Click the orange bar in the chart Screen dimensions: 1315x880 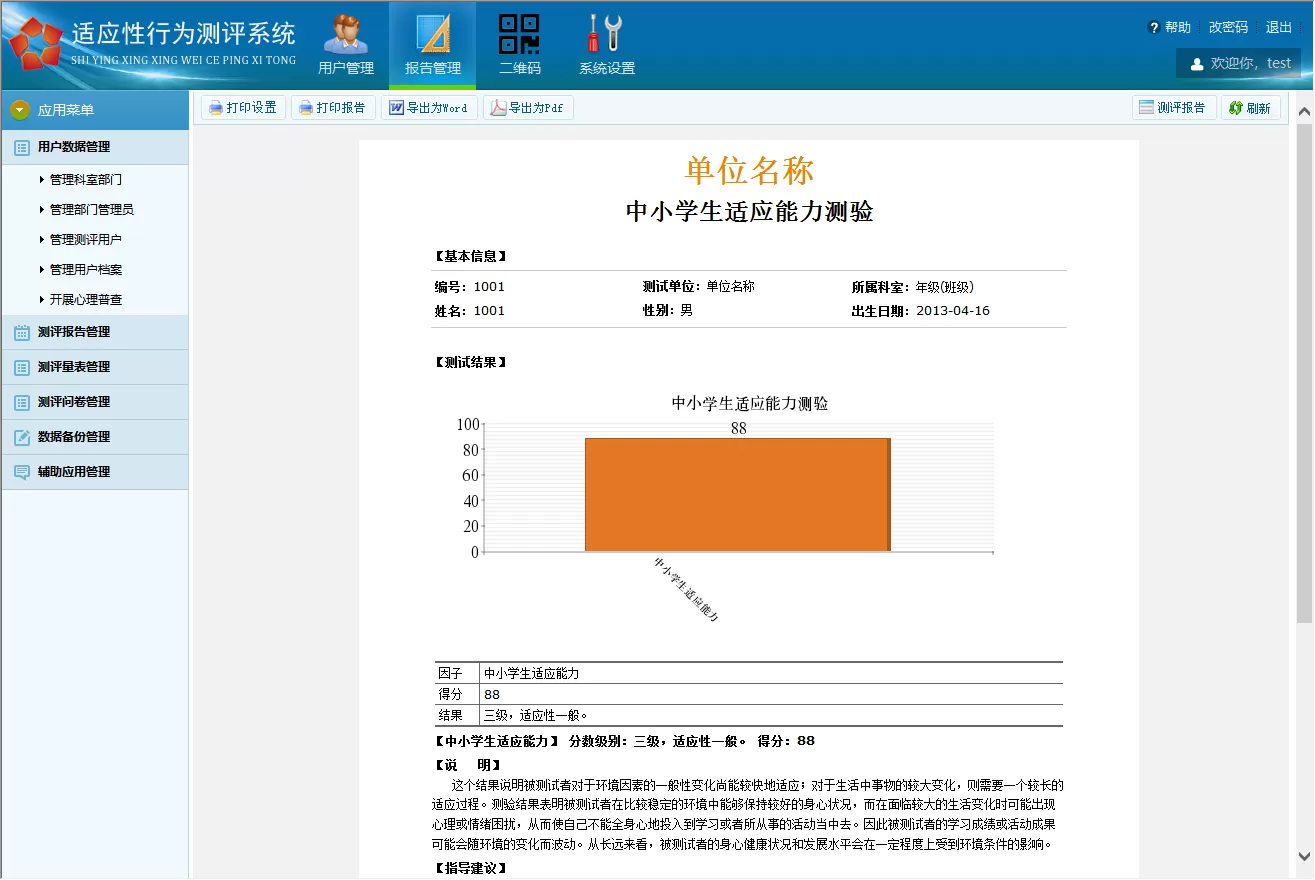pyautogui.click(x=738, y=495)
